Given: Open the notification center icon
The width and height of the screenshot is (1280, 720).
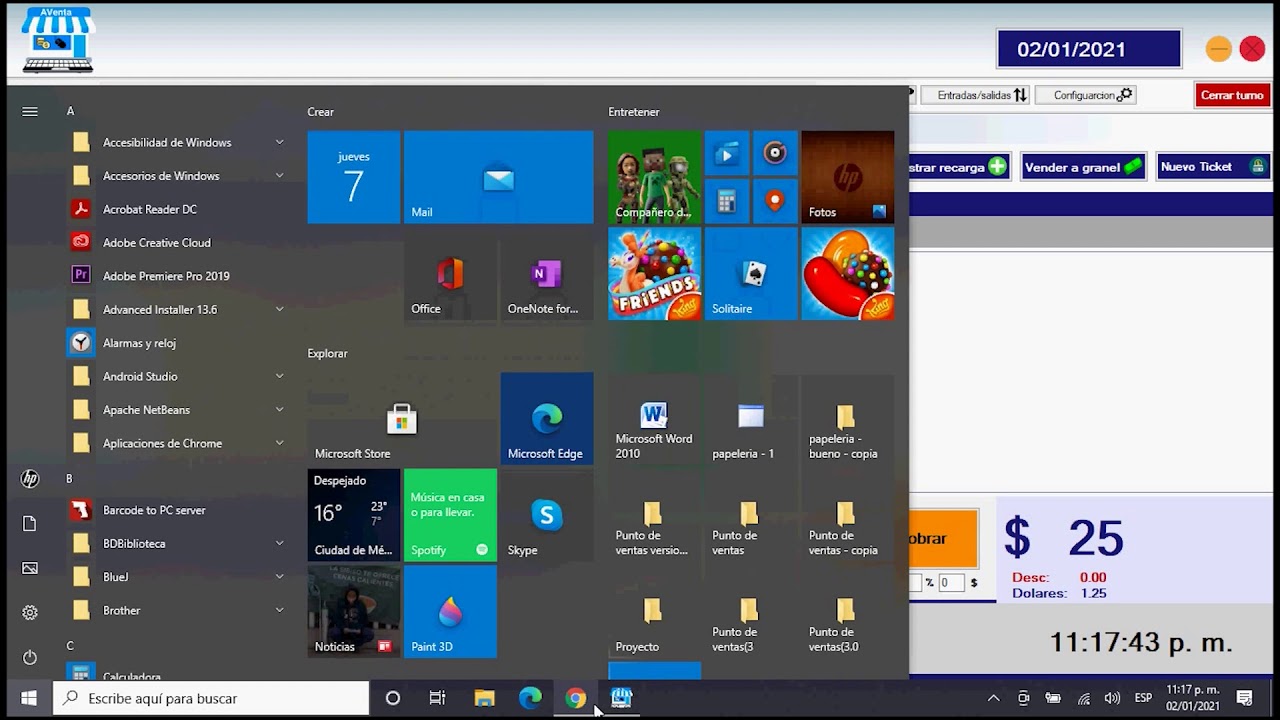Looking at the screenshot, I should point(1245,698).
